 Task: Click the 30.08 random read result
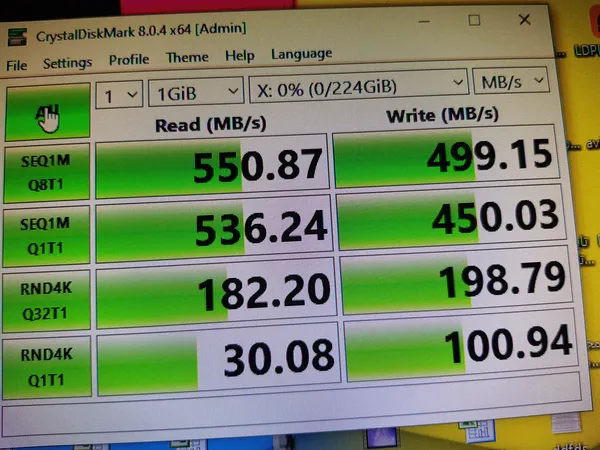click(218, 360)
